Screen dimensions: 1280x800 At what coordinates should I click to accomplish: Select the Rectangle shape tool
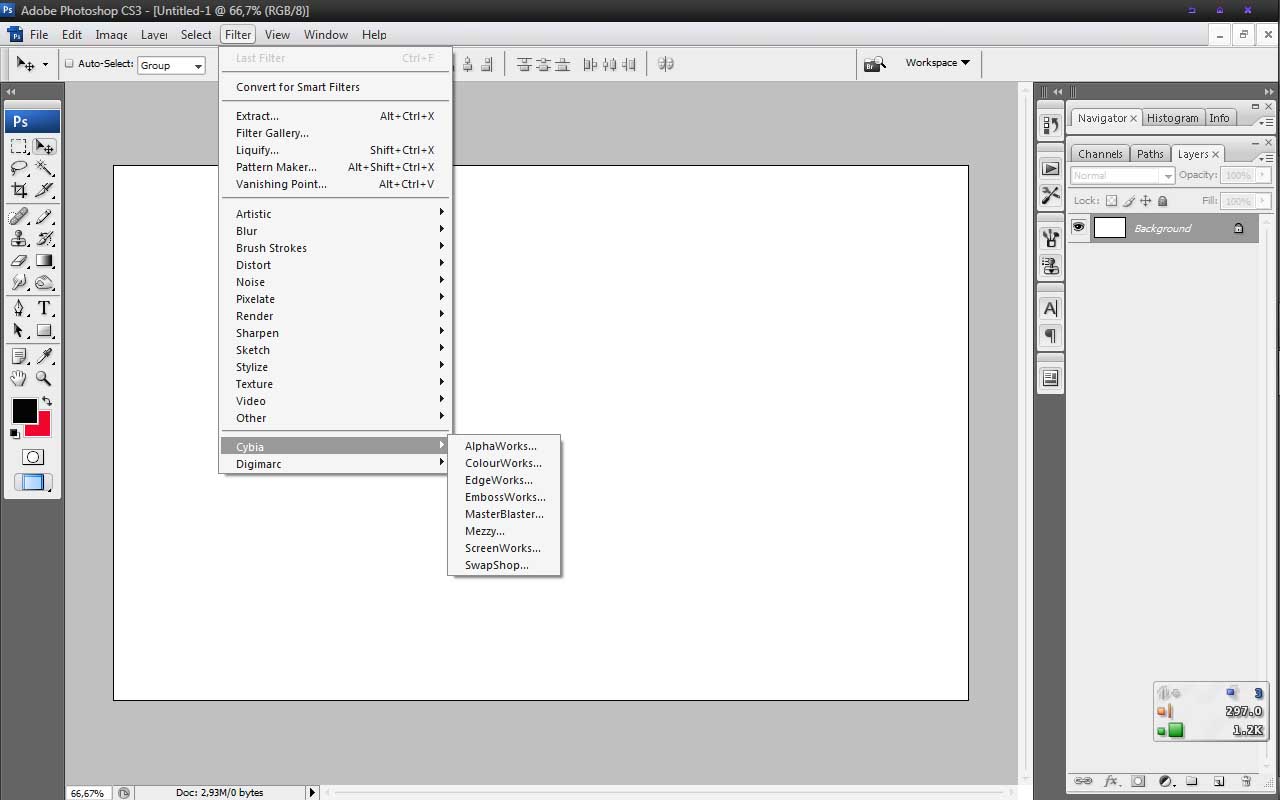(45, 330)
